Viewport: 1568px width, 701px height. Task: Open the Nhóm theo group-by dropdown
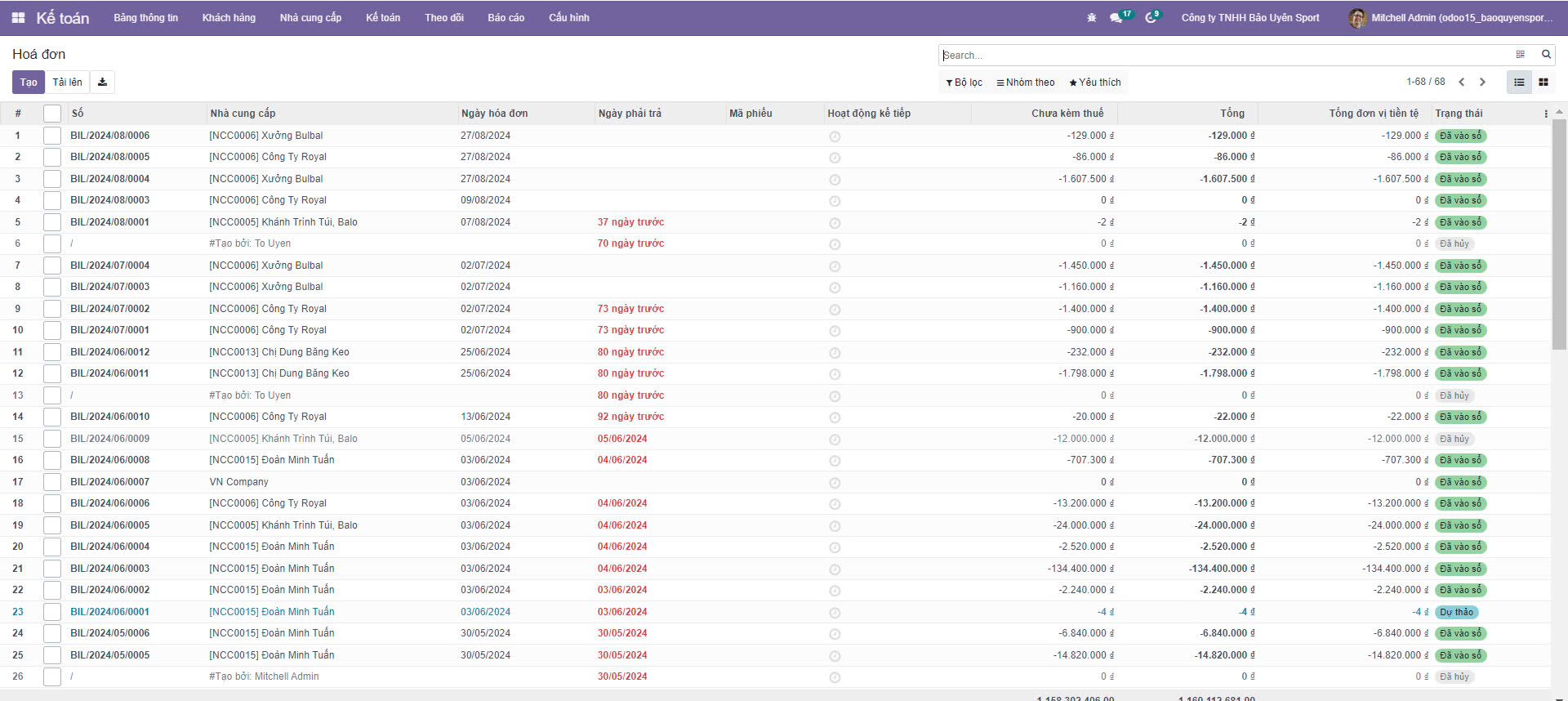(x=1026, y=83)
